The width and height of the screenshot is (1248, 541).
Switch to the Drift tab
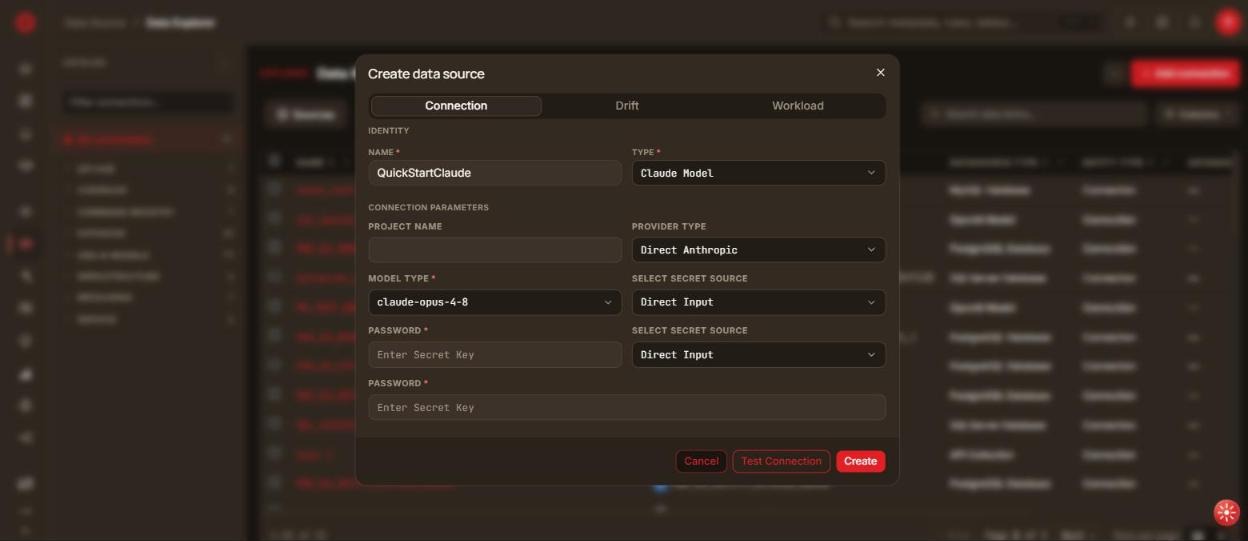(x=627, y=106)
